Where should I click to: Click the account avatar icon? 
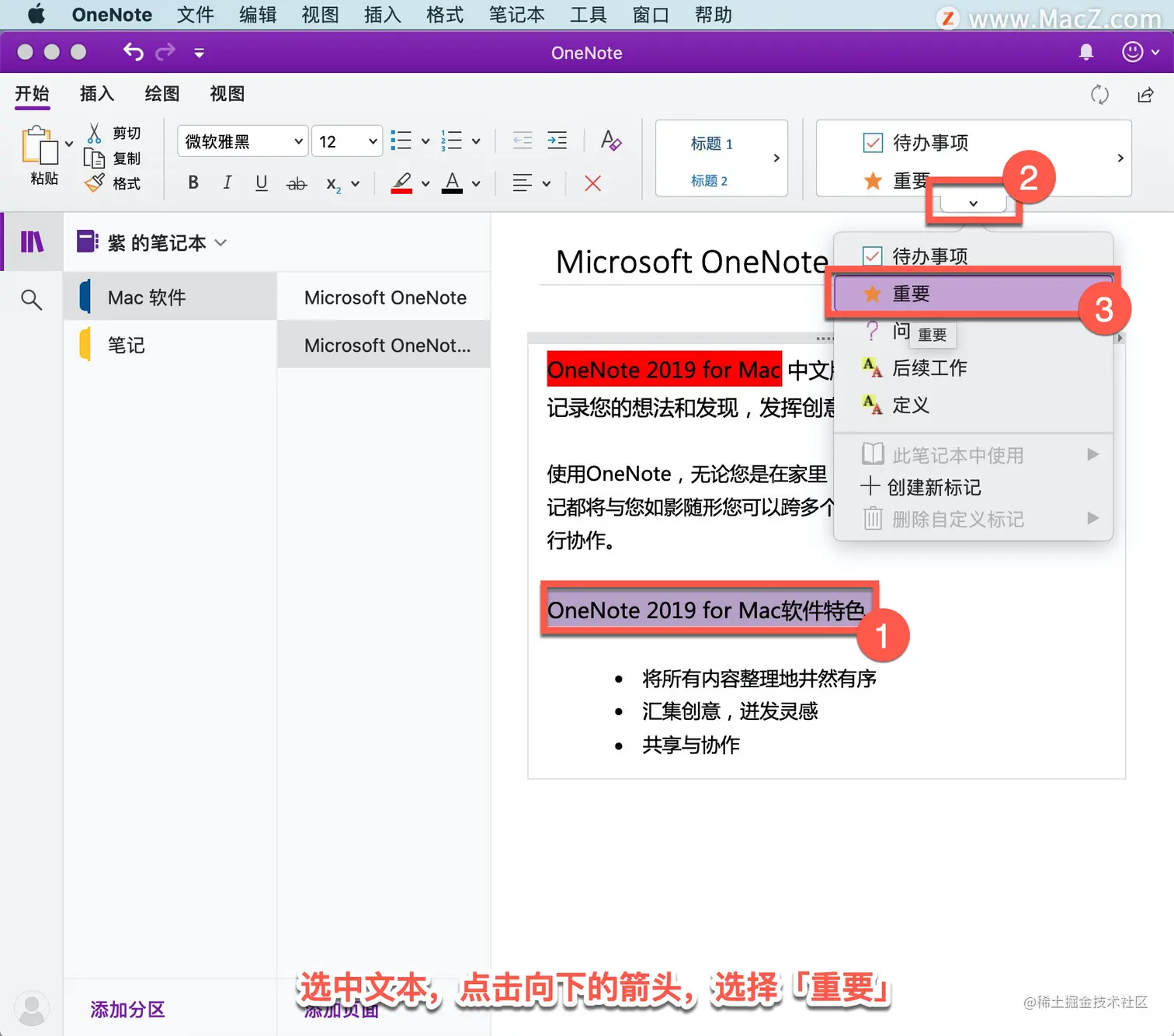pos(32,1009)
